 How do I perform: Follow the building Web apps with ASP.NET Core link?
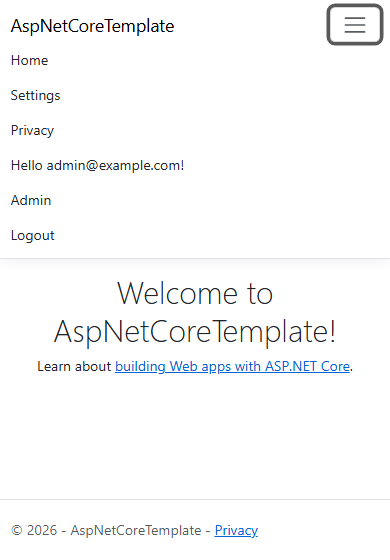click(232, 366)
